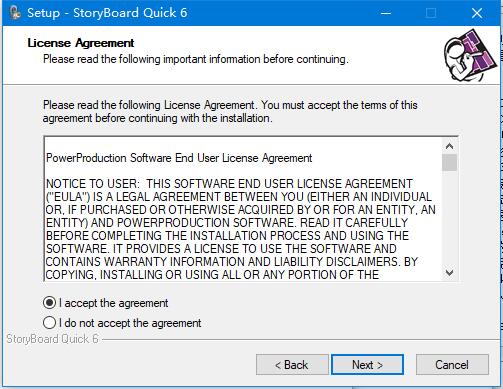Cancel the StoryBoard Quick 6 setup
The width and height of the screenshot is (503, 389).
(x=452, y=365)
